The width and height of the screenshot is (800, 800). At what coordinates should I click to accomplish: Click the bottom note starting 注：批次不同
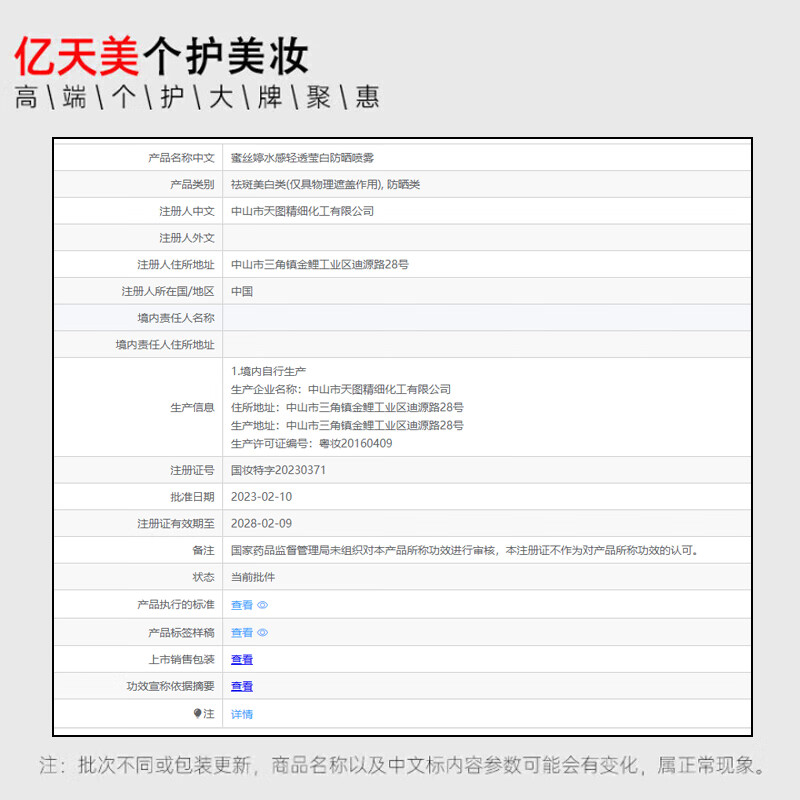[x=402, y=765]
